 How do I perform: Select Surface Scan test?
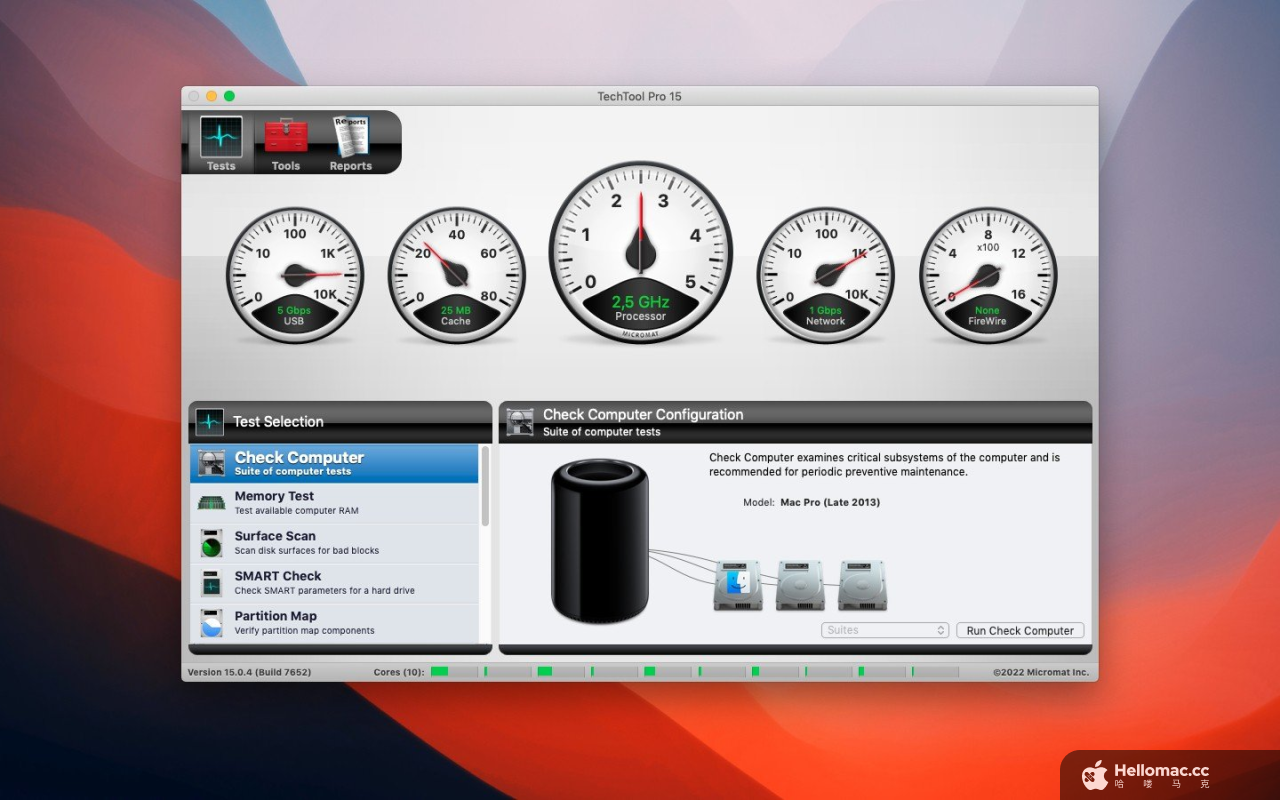(335, 543)
